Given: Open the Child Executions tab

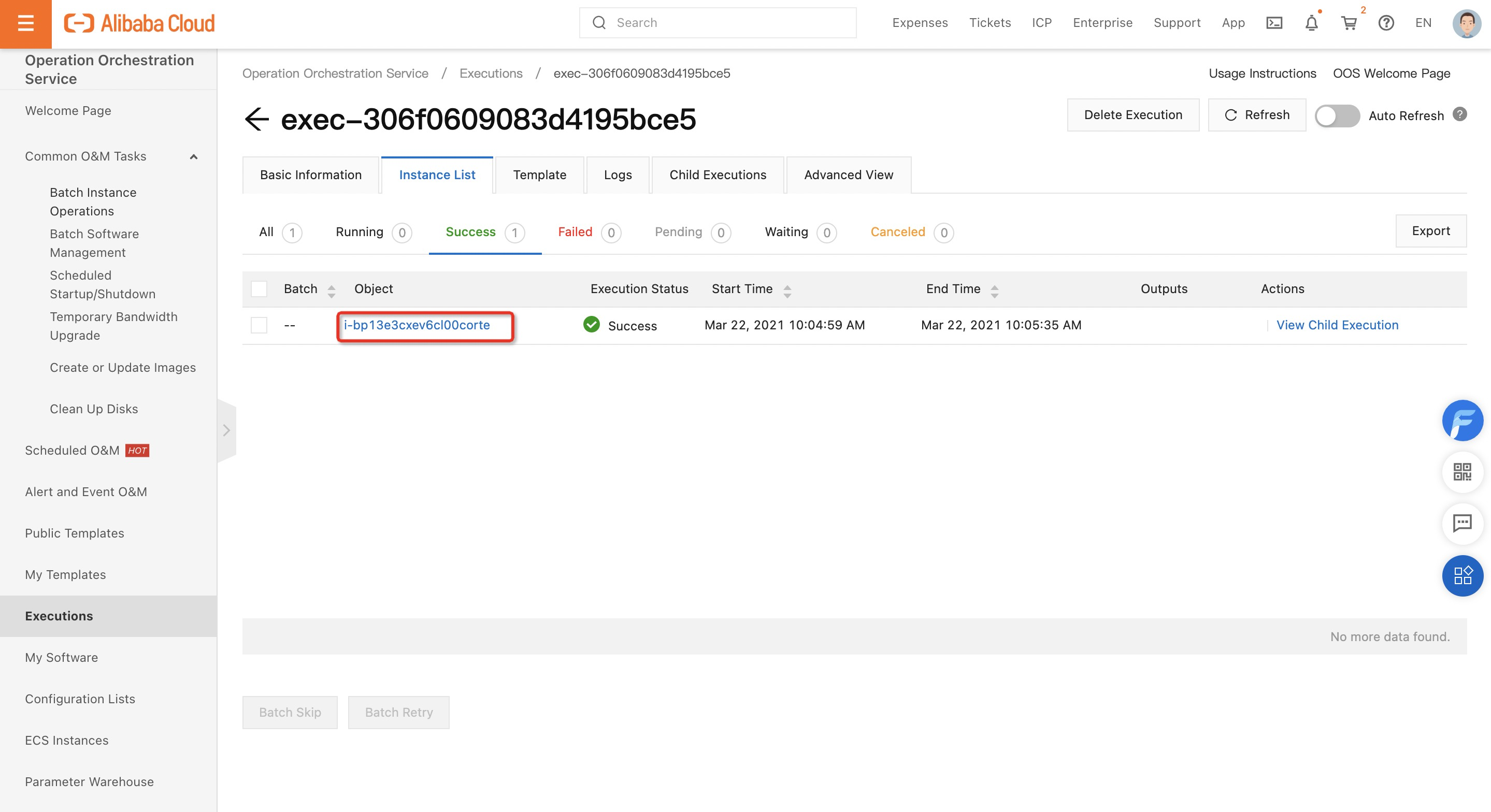Looking at the screenshot, I should coord(718,175).
